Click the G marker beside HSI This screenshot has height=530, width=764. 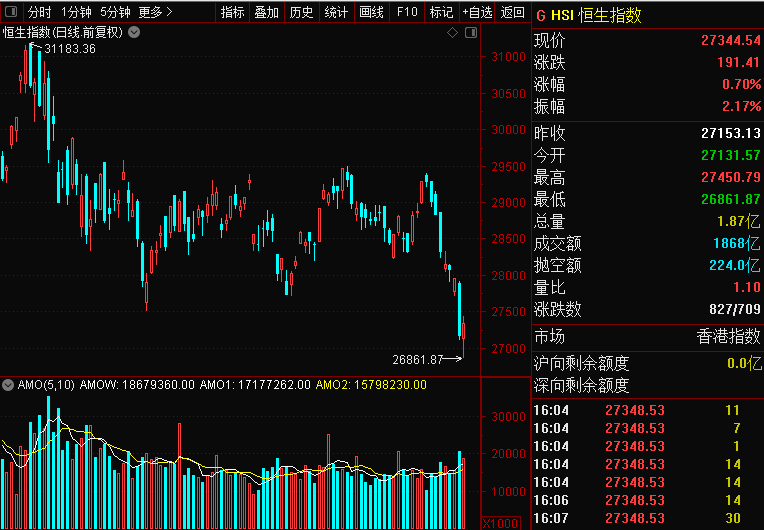pos(540,16)
